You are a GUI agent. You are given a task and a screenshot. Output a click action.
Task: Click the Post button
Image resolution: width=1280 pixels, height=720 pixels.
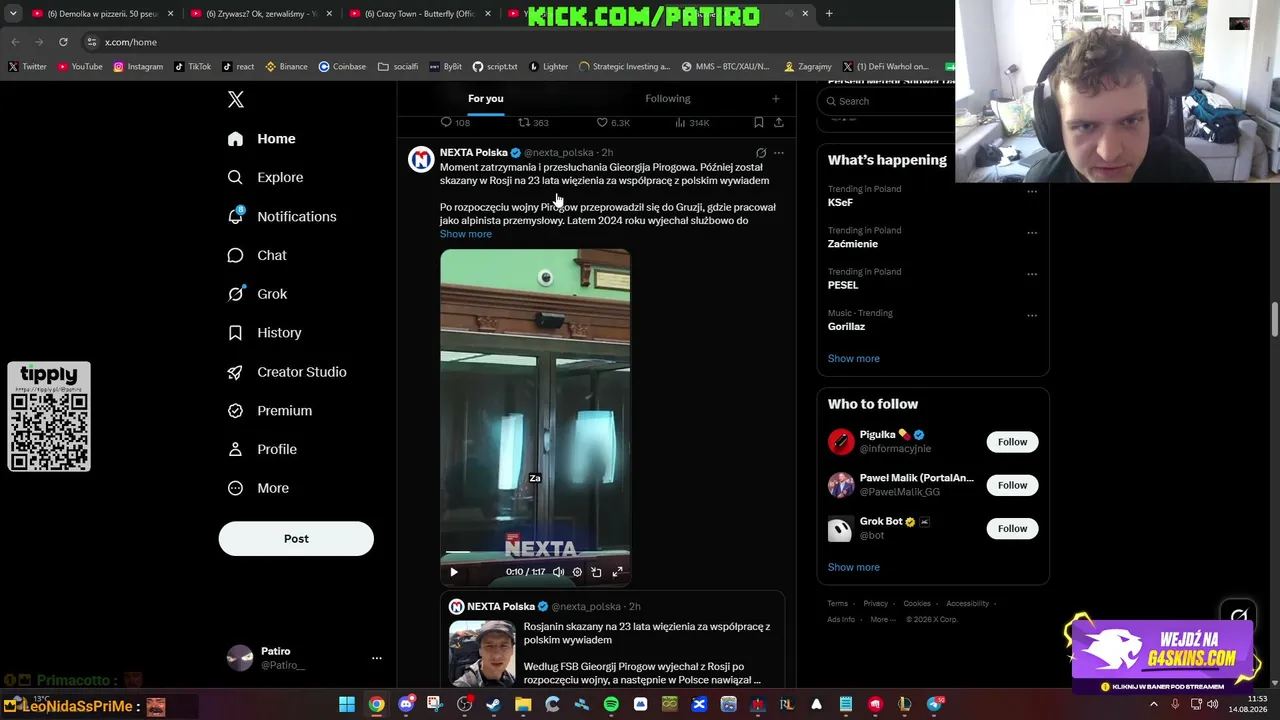pyautogui.click(x=296, y=538)
